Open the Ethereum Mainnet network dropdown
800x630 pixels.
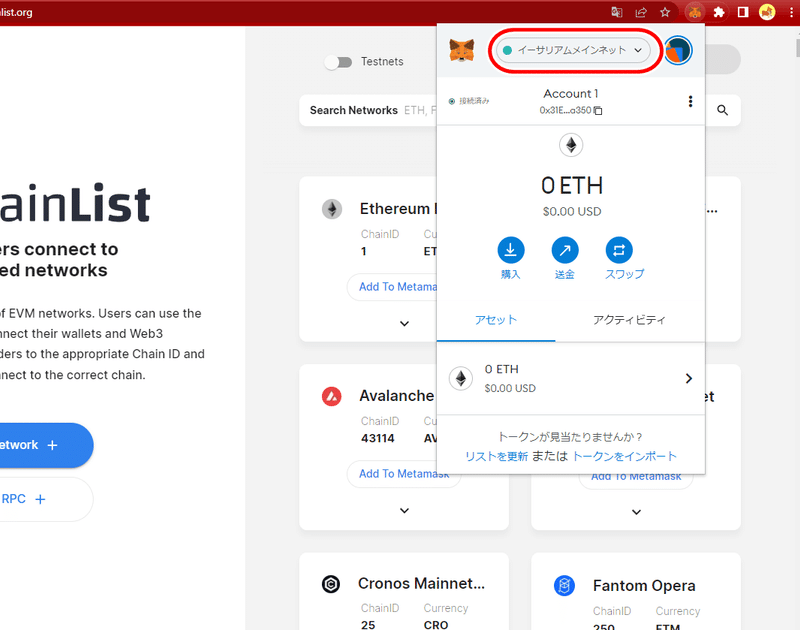tap(573, 50)
